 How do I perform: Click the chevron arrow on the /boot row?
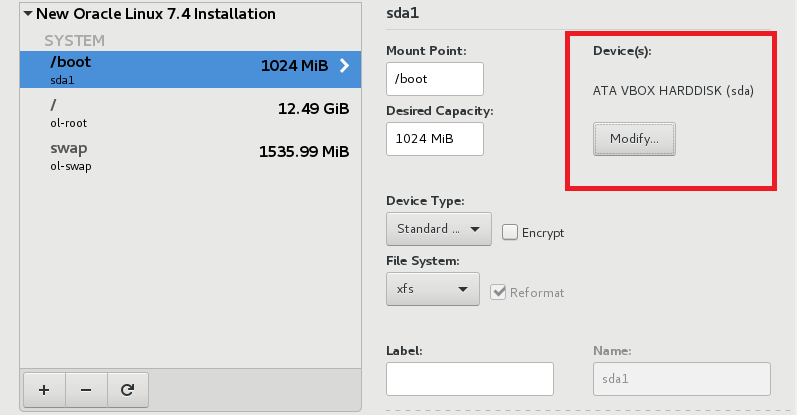tap(344, 66)
